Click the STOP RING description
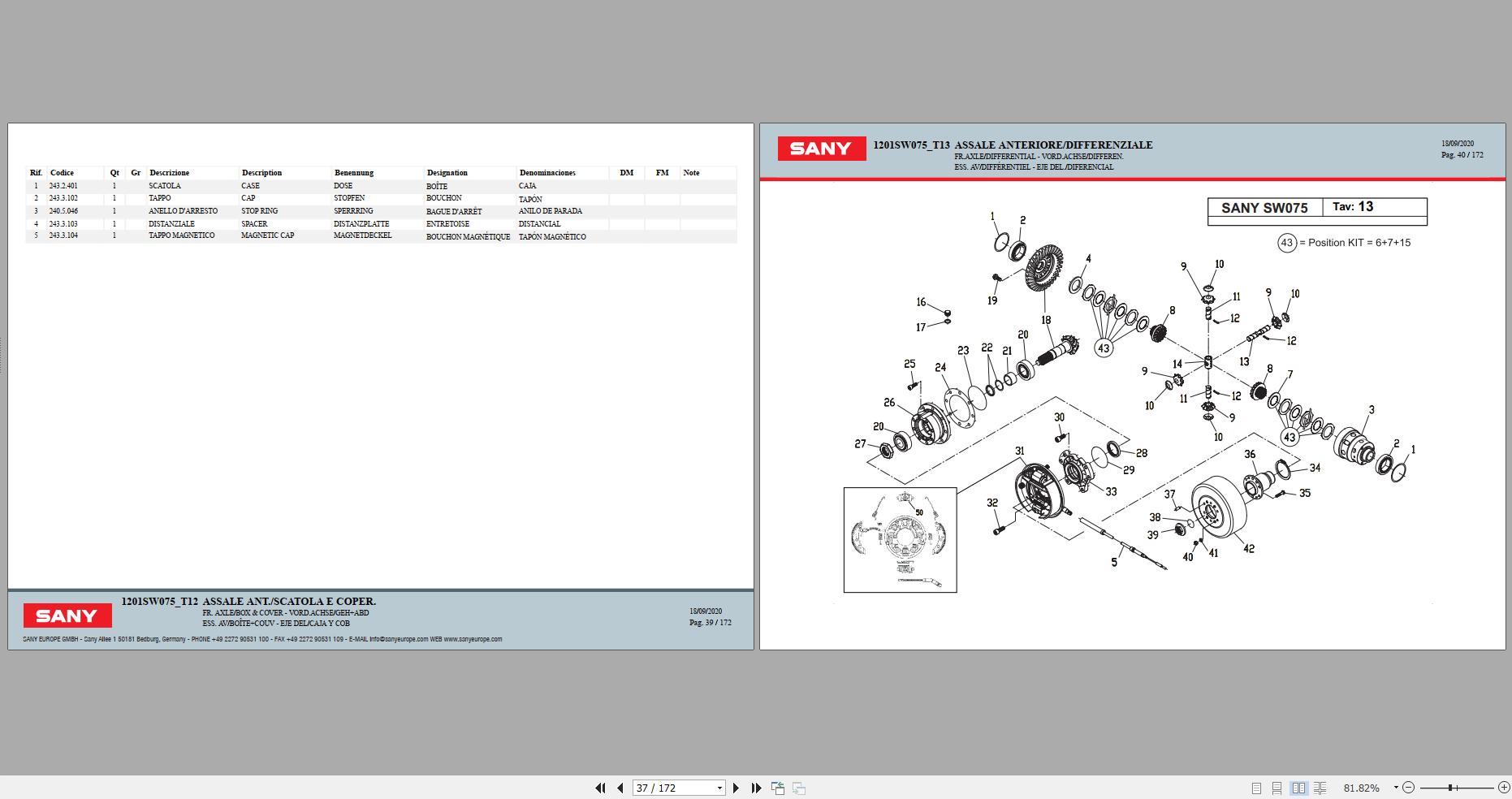The image size is (1512, 799). (260, 211)
